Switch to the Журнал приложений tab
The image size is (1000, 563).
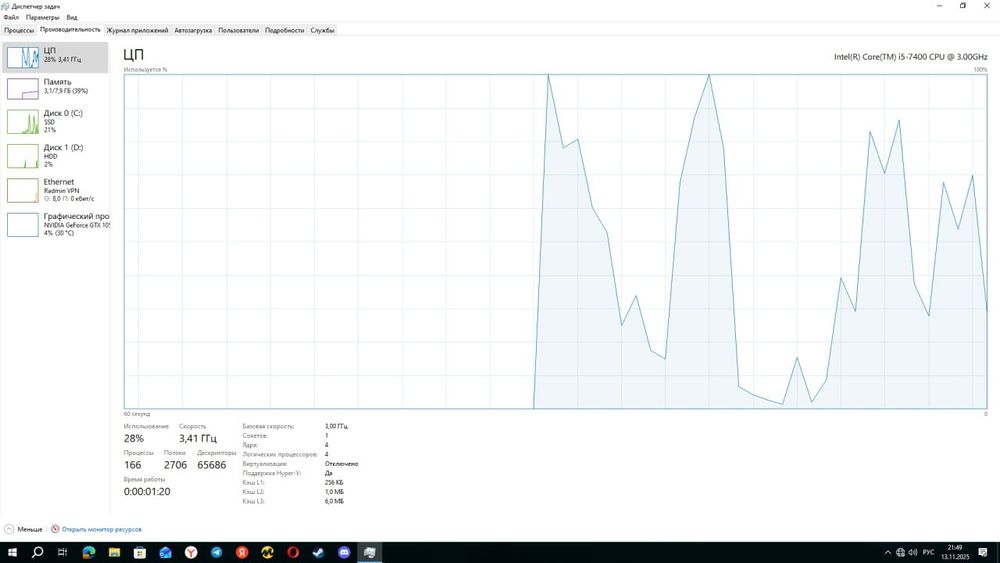click(x=137, y=30)
